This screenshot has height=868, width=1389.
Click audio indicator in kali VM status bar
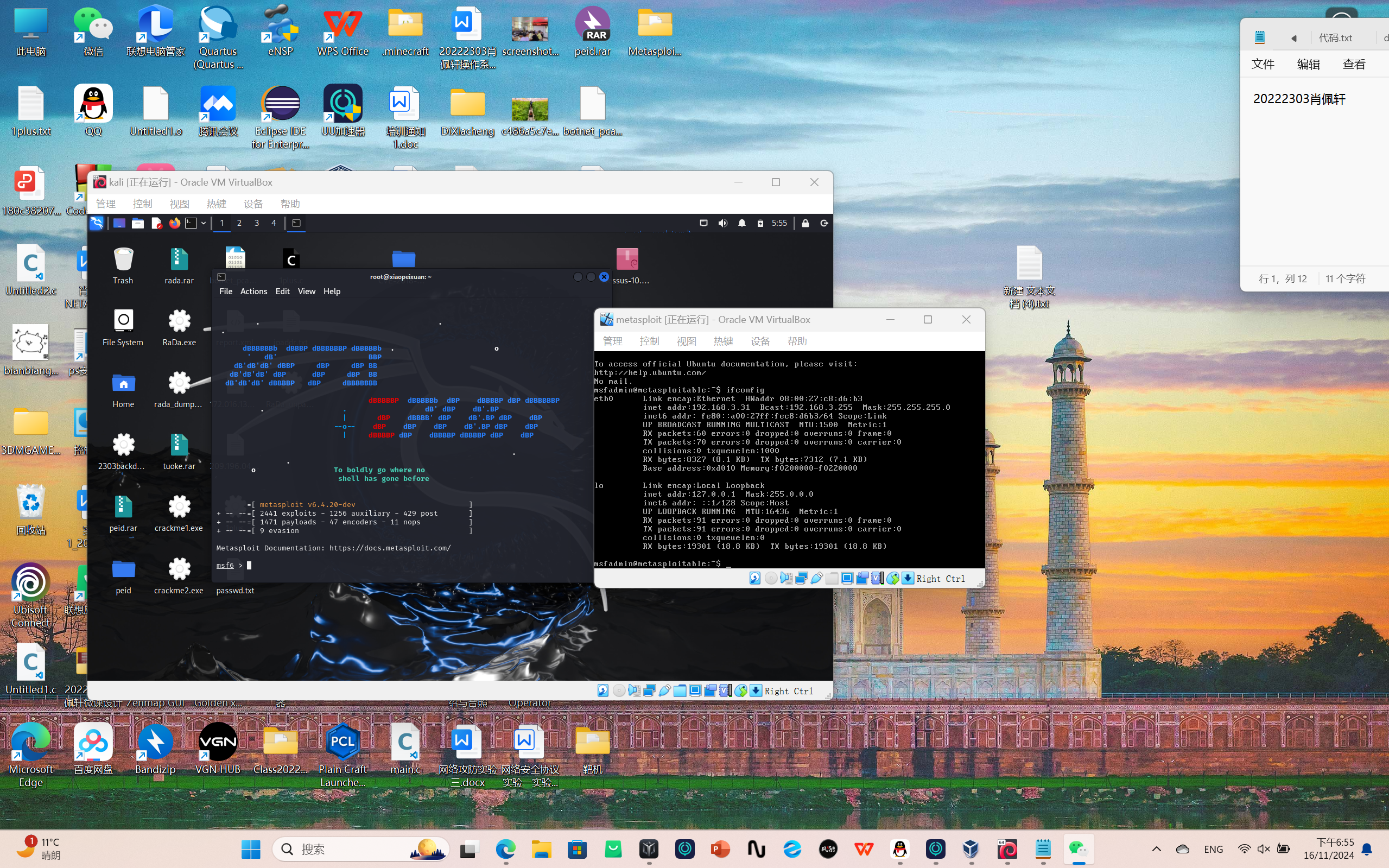[x=633, y=690]
